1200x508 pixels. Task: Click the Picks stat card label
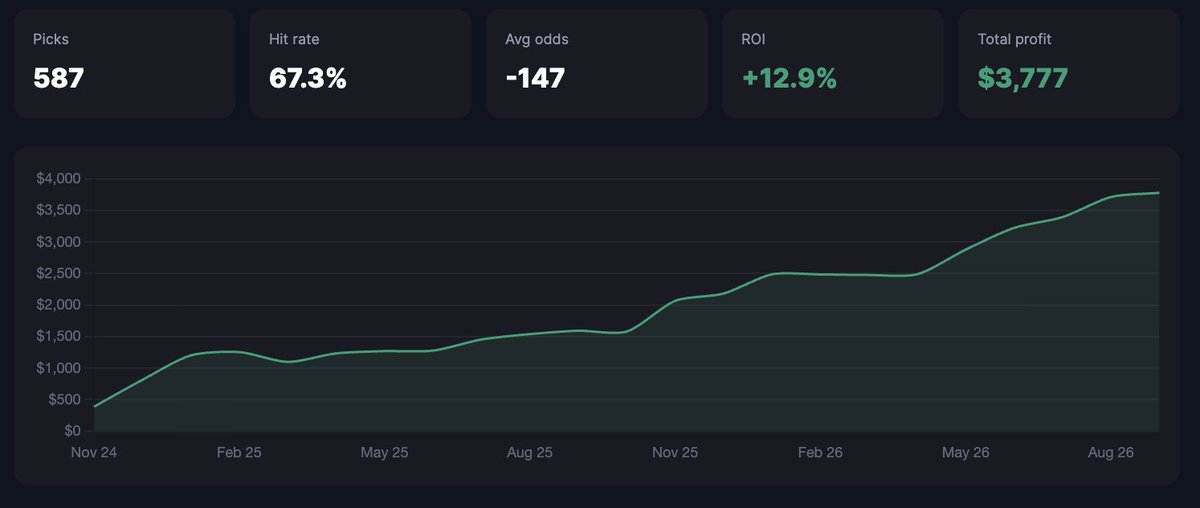50,39
